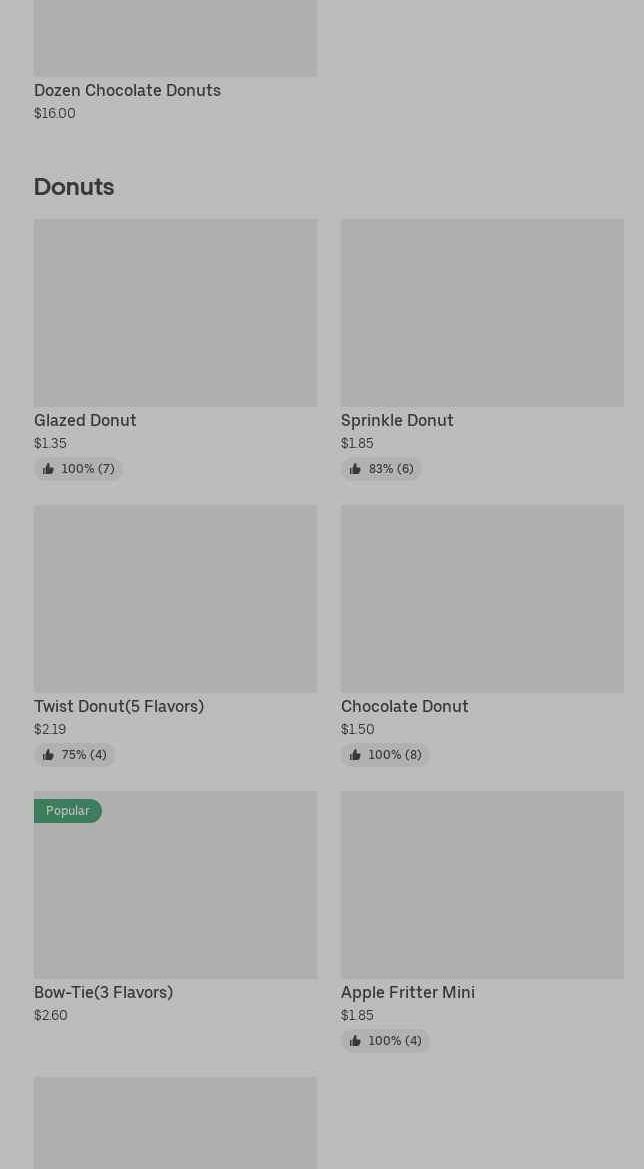
Task: Open the Twist Donut(5 Flavors) title
Action: (x=119, y=706)
